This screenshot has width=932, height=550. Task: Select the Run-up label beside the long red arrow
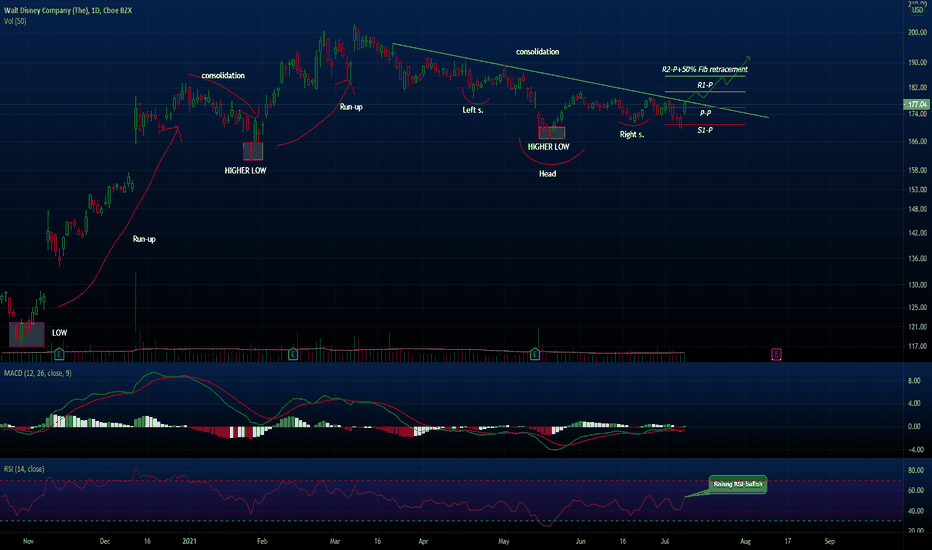click(144, 239)
